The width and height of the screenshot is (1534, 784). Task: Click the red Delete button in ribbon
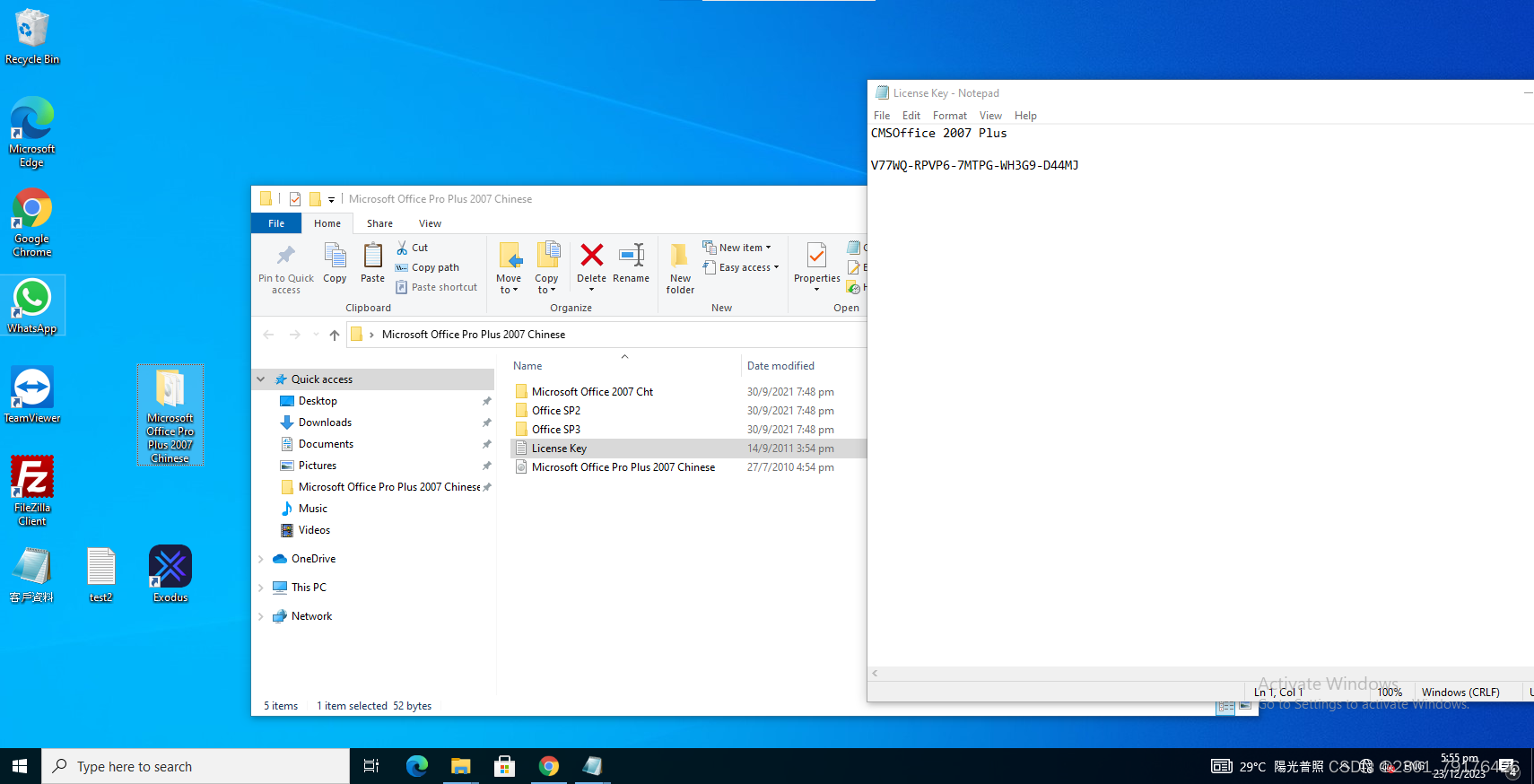click(591, 266)
